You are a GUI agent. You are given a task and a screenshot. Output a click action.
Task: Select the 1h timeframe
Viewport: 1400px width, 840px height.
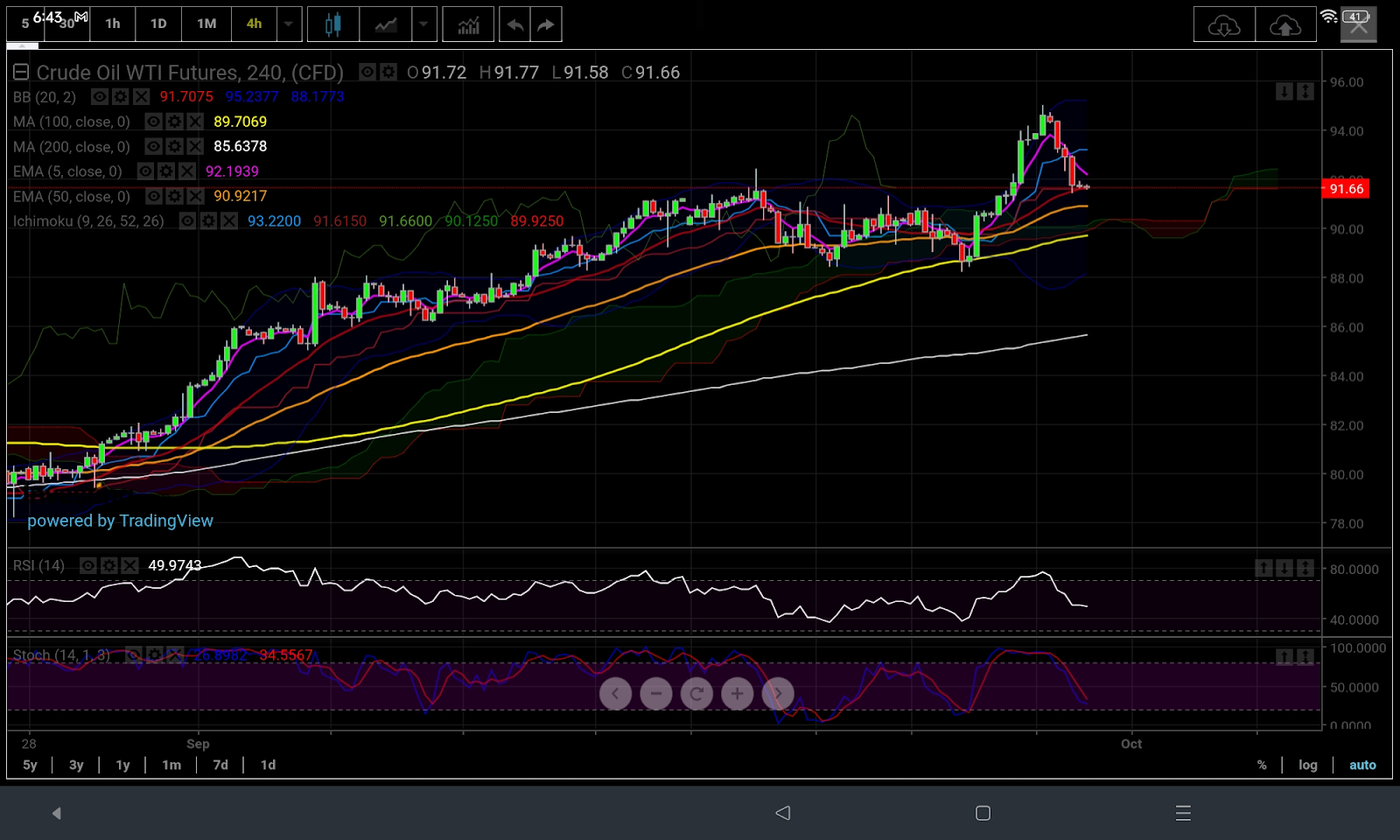[113, 24]
